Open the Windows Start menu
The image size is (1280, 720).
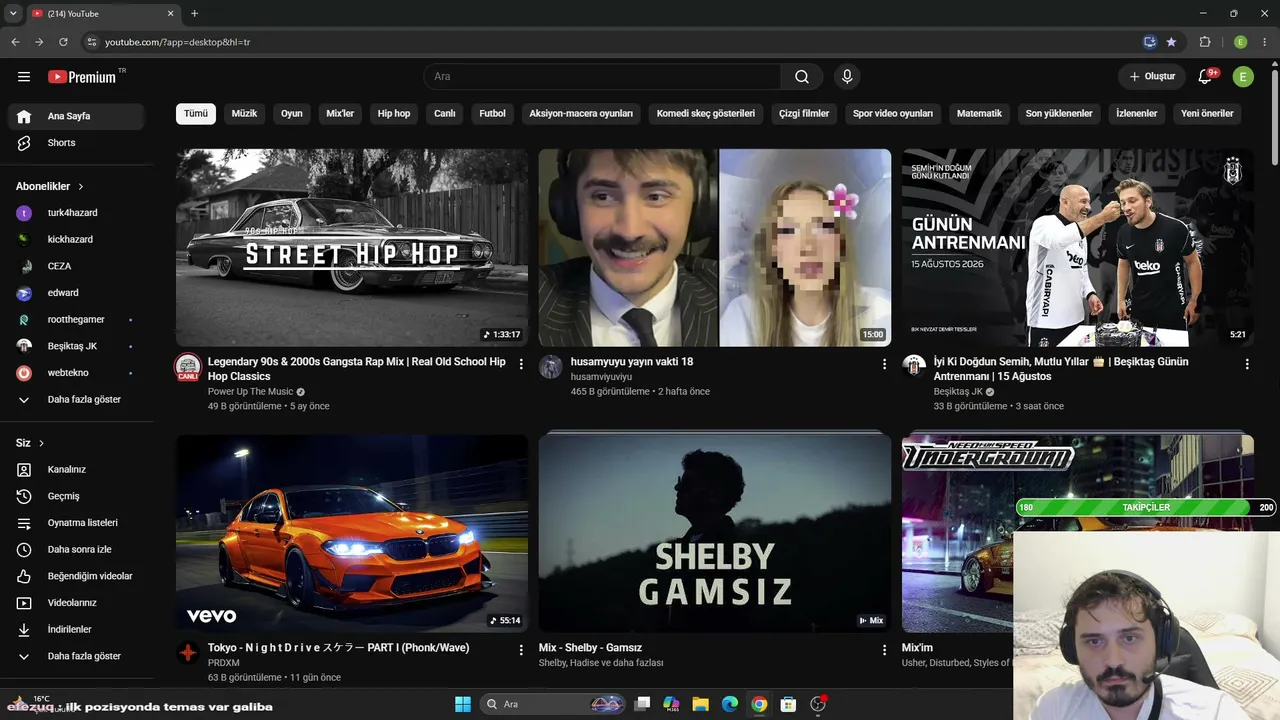pyautogui.click(x=463, y=704)
